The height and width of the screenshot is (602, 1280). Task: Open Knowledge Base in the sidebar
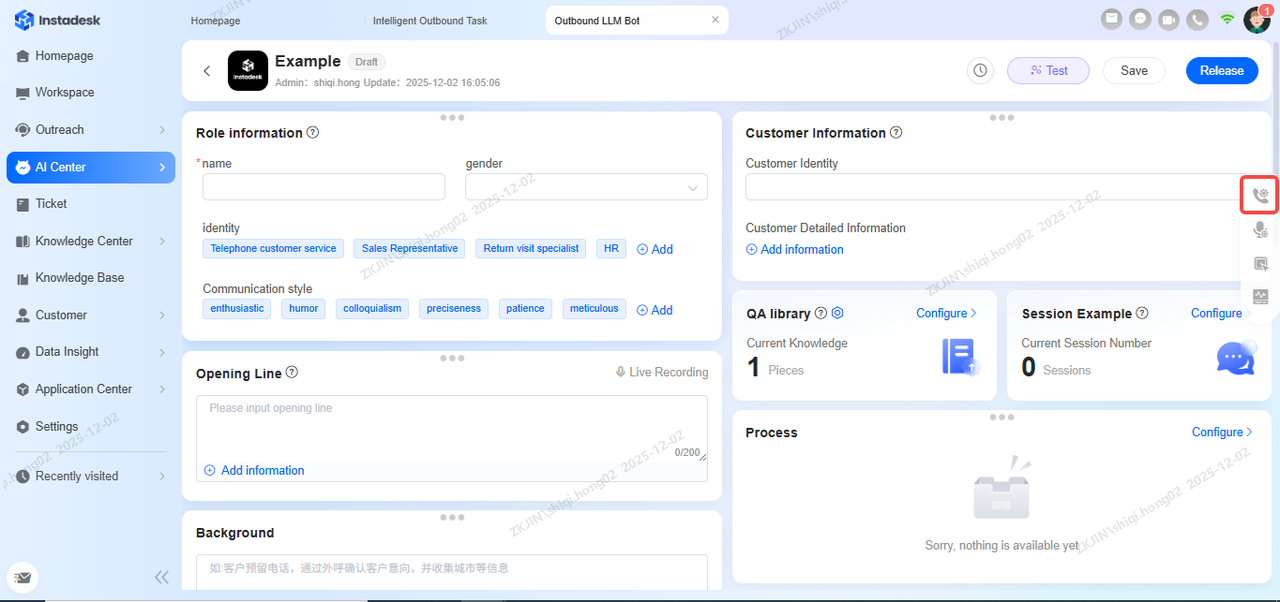(x=80, y=278)
